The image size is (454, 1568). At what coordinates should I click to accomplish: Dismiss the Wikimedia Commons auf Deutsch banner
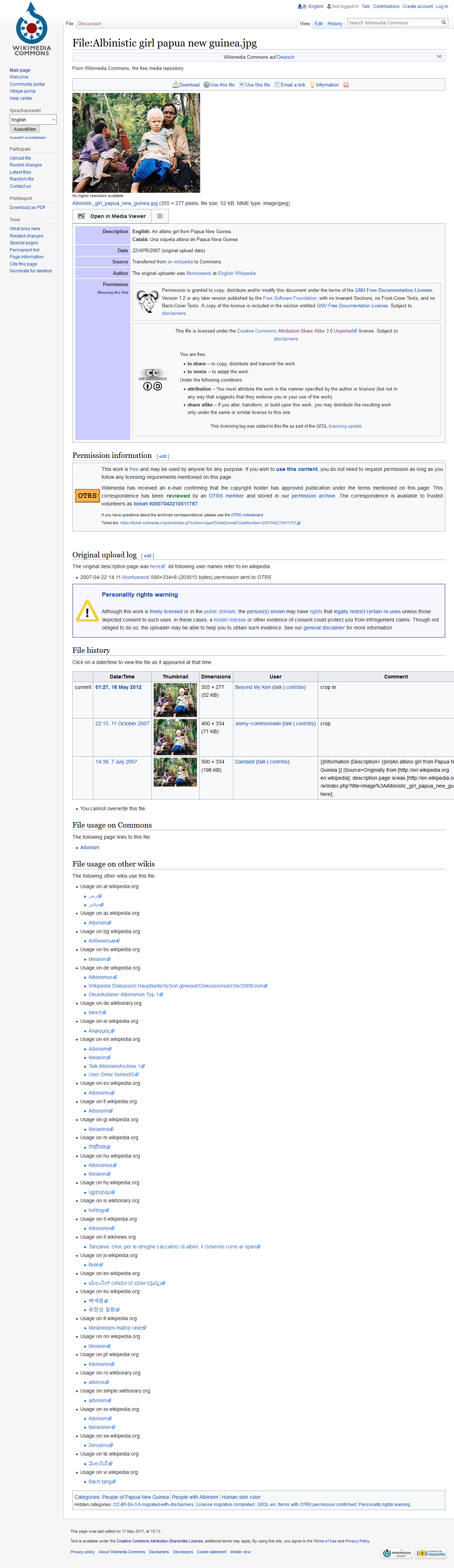pos(439,57)
